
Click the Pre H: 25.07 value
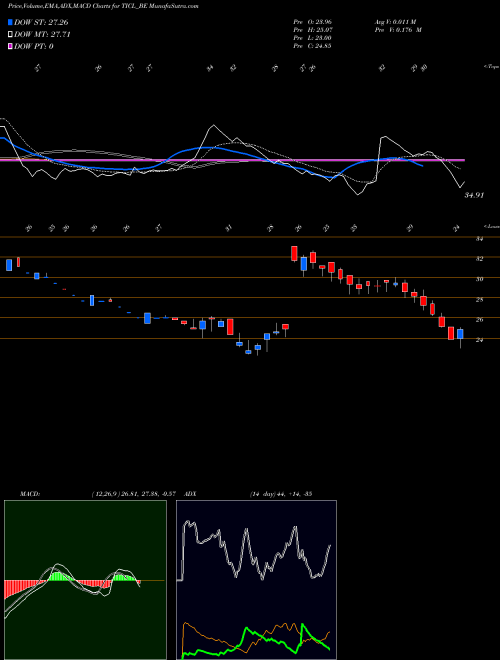point(313,30)
